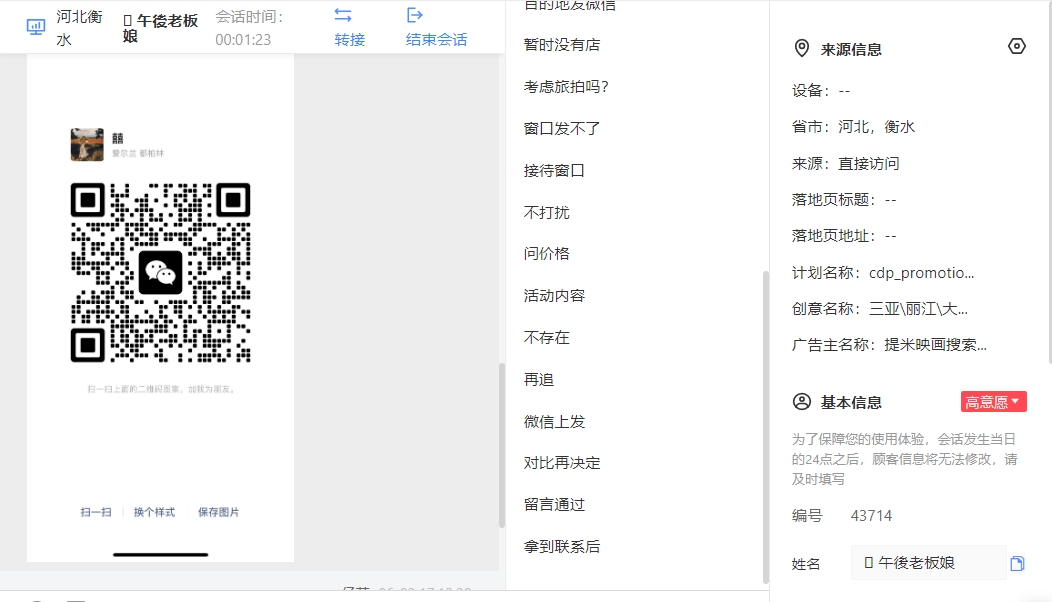
Task: Click the quick reply list scrollbar
Action: (766, 426)
